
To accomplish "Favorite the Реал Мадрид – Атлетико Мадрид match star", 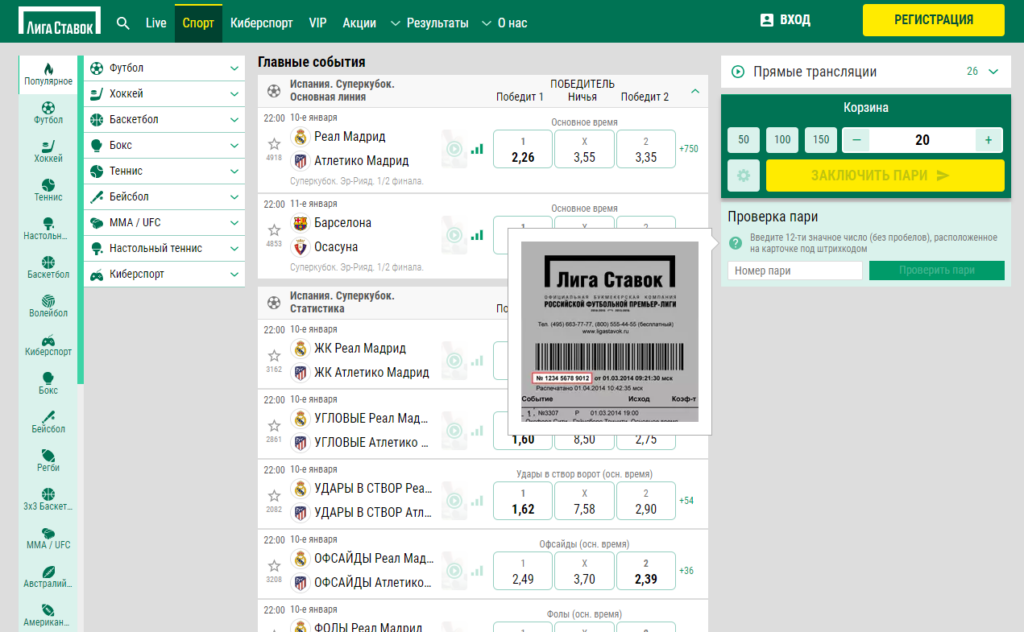I will coord(274,144).
